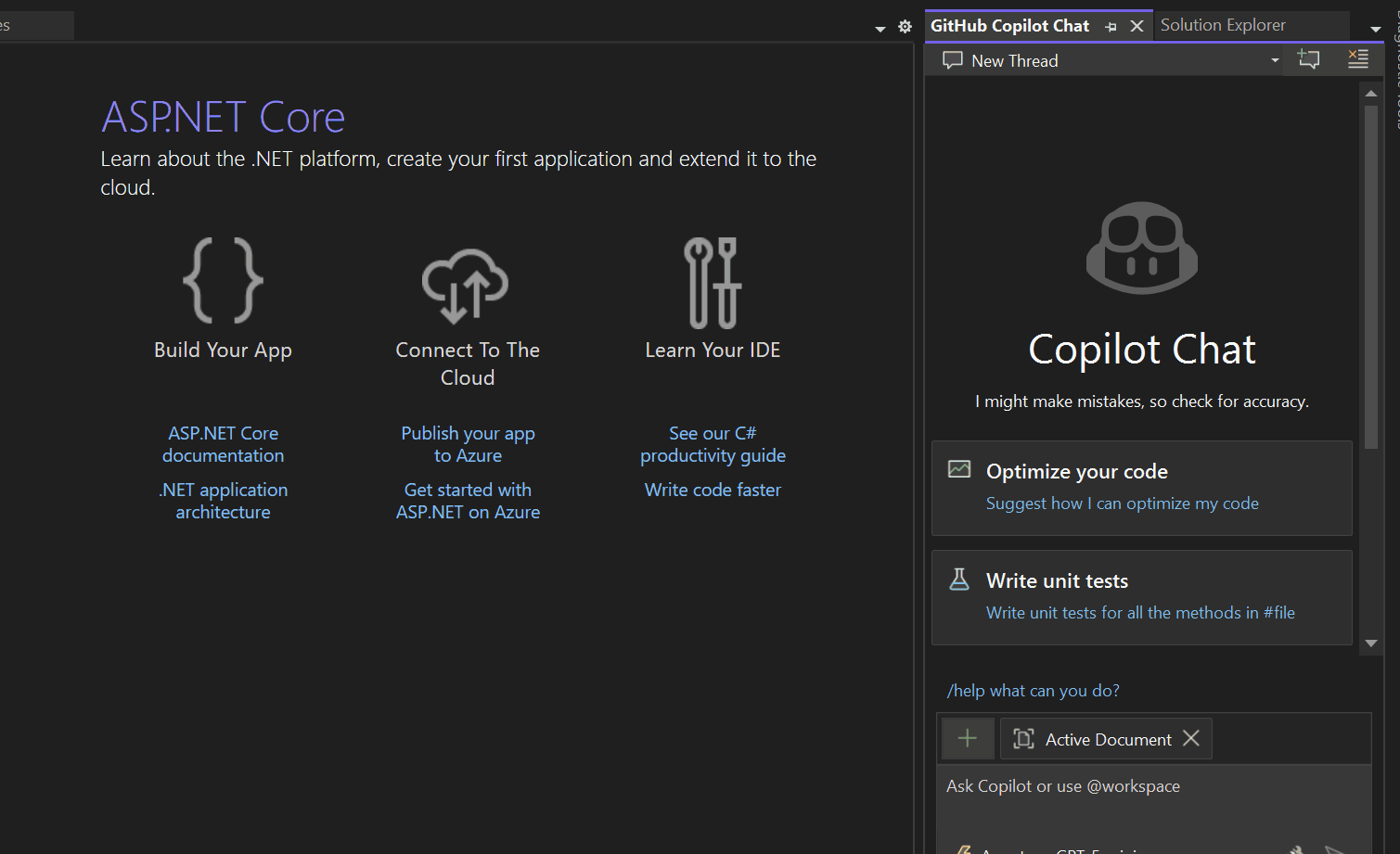The height and width of the screenshot is (854, 1400).
Task: Click the chat panel scrollbar down arrow
Action: tap(1370, 643)
